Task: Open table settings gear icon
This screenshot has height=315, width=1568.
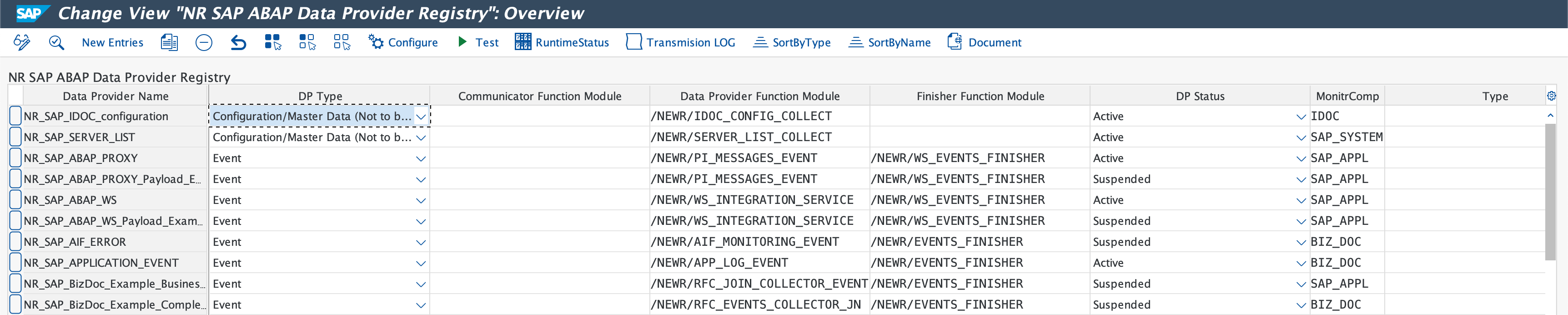Action: [1551, 96]
